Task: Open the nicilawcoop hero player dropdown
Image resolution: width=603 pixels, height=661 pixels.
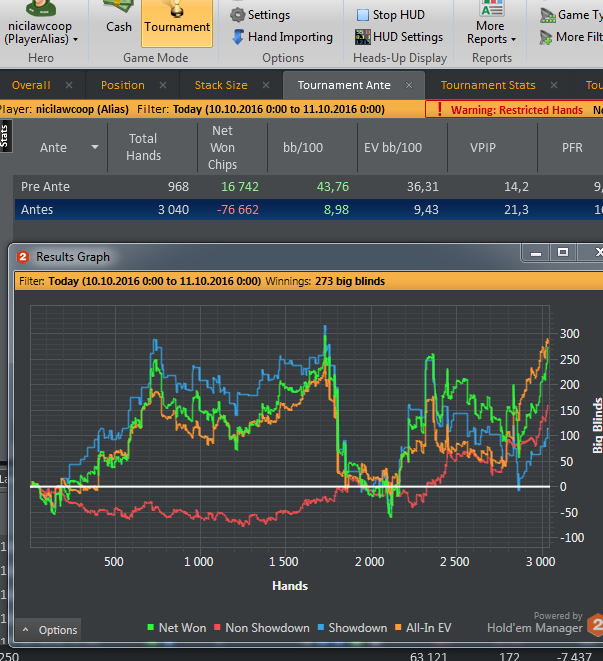Action: [x=40, y=25]
